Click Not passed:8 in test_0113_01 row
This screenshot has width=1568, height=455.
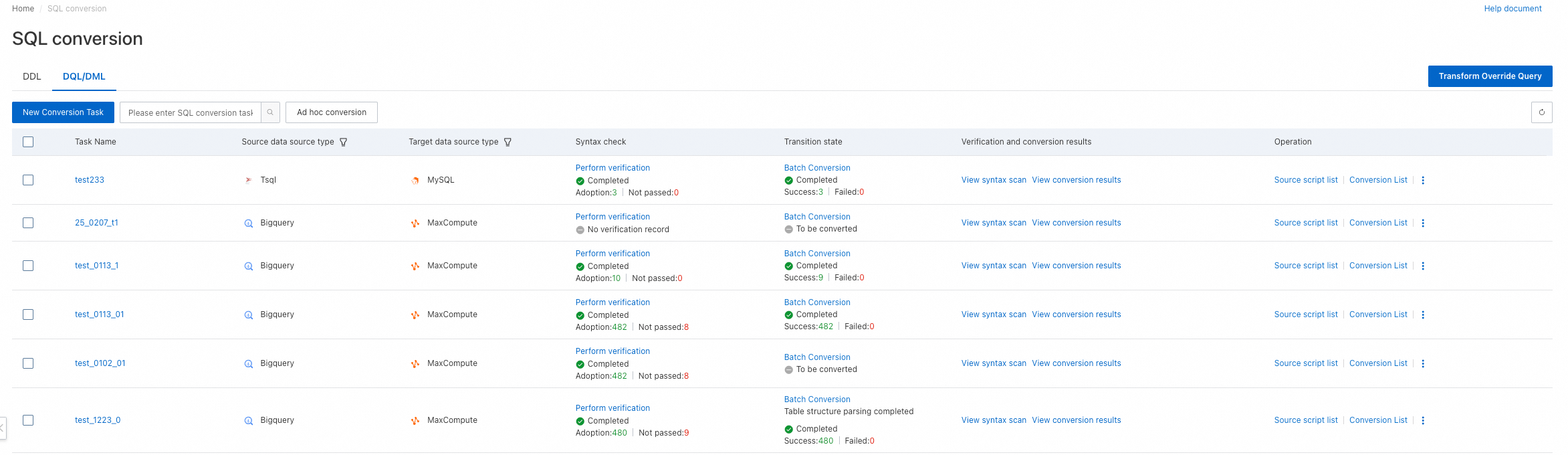point(663,327)
